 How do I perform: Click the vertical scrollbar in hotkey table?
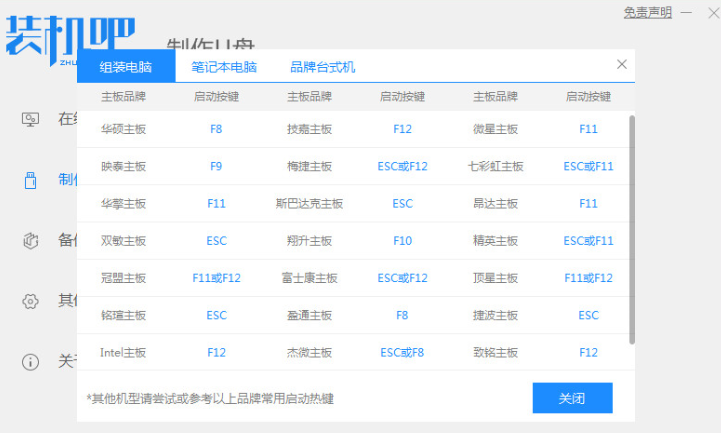[x=631, y=228]
